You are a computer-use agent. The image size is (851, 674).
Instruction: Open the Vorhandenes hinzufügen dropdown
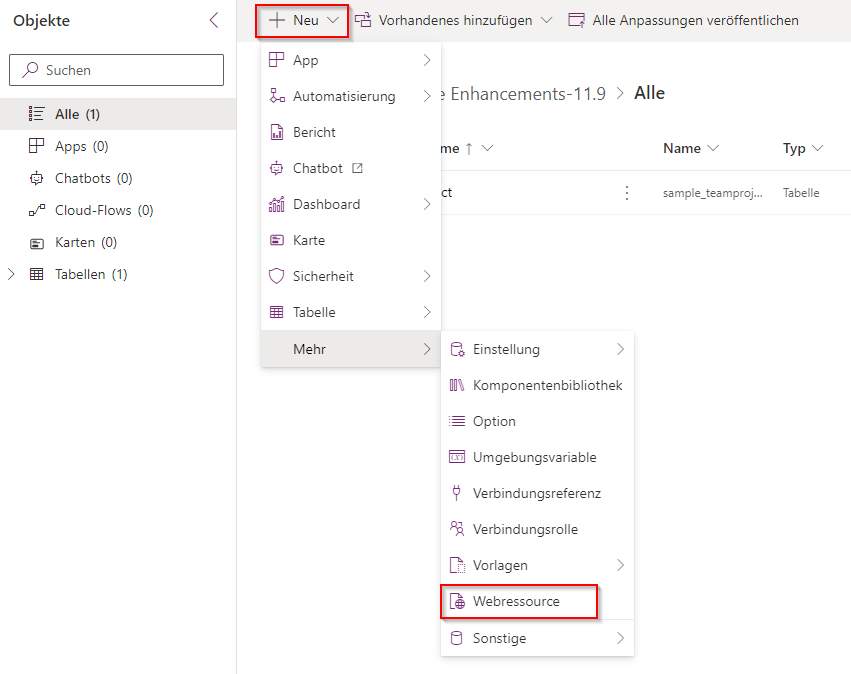[453, 20]
